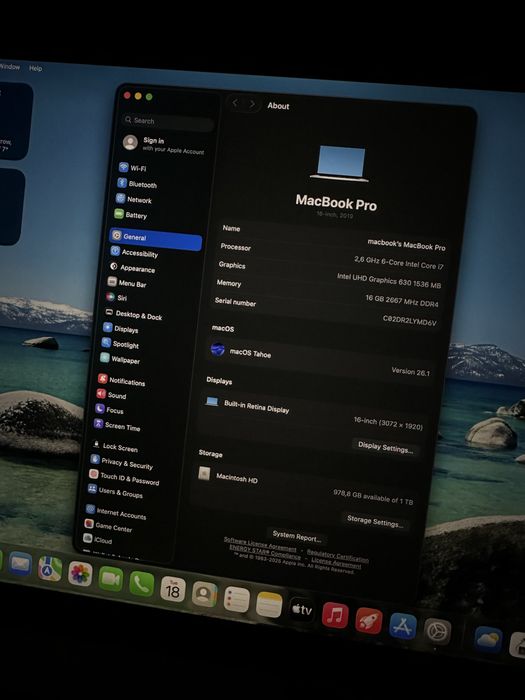The image size is (525, 700).
Task: Click the serial number C02DR2LYMD6V
Action: [409, 320]
